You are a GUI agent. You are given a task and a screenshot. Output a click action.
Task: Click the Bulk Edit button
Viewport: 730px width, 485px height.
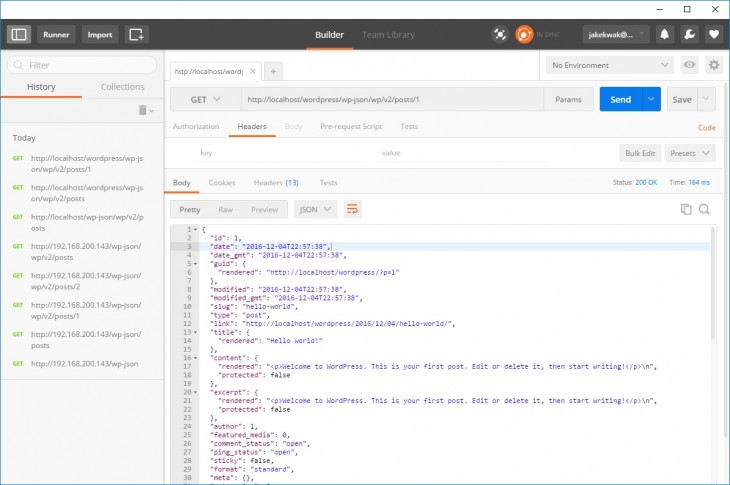(640, 153)
